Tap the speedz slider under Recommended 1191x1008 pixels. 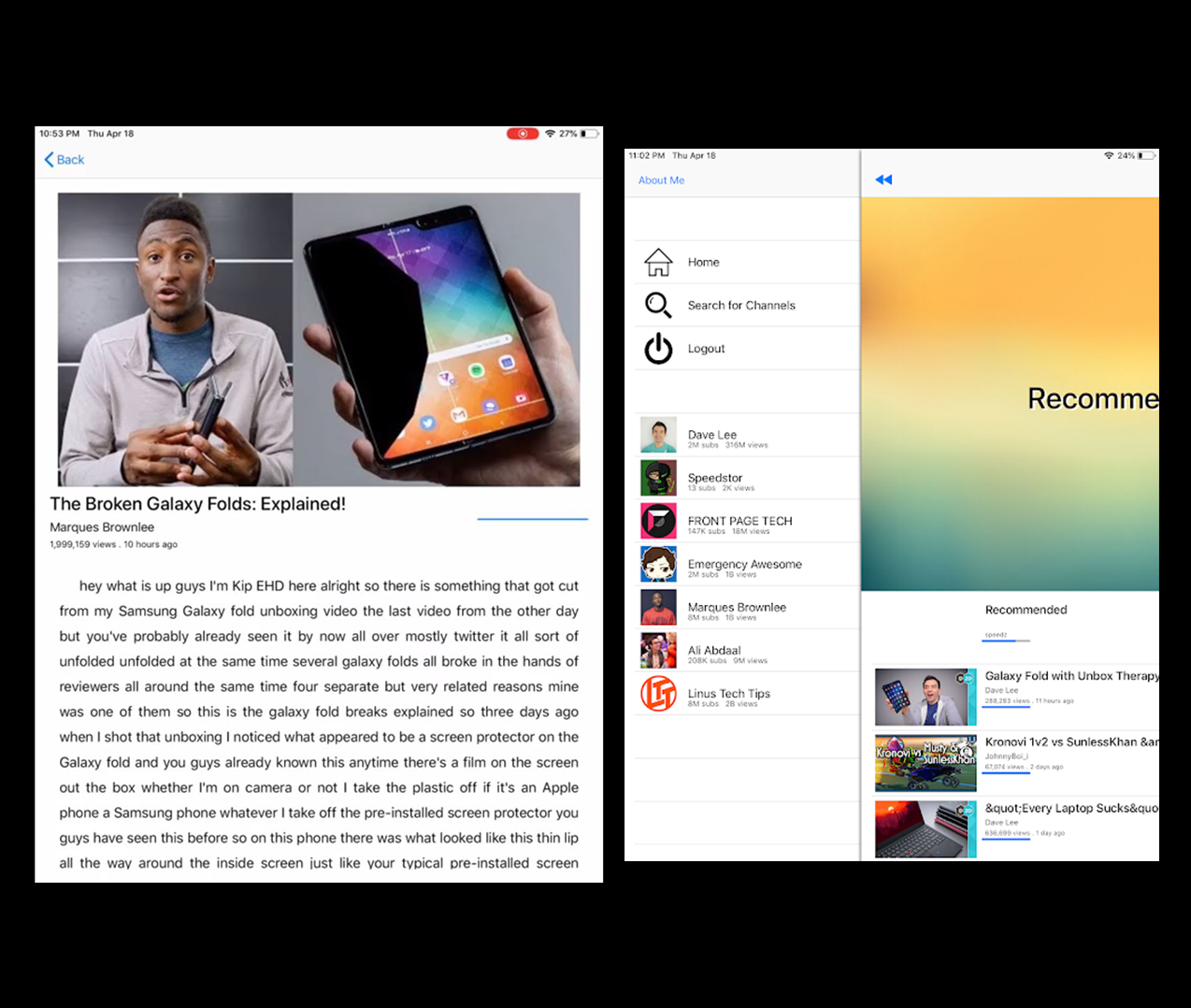[x=1006, y=641]
